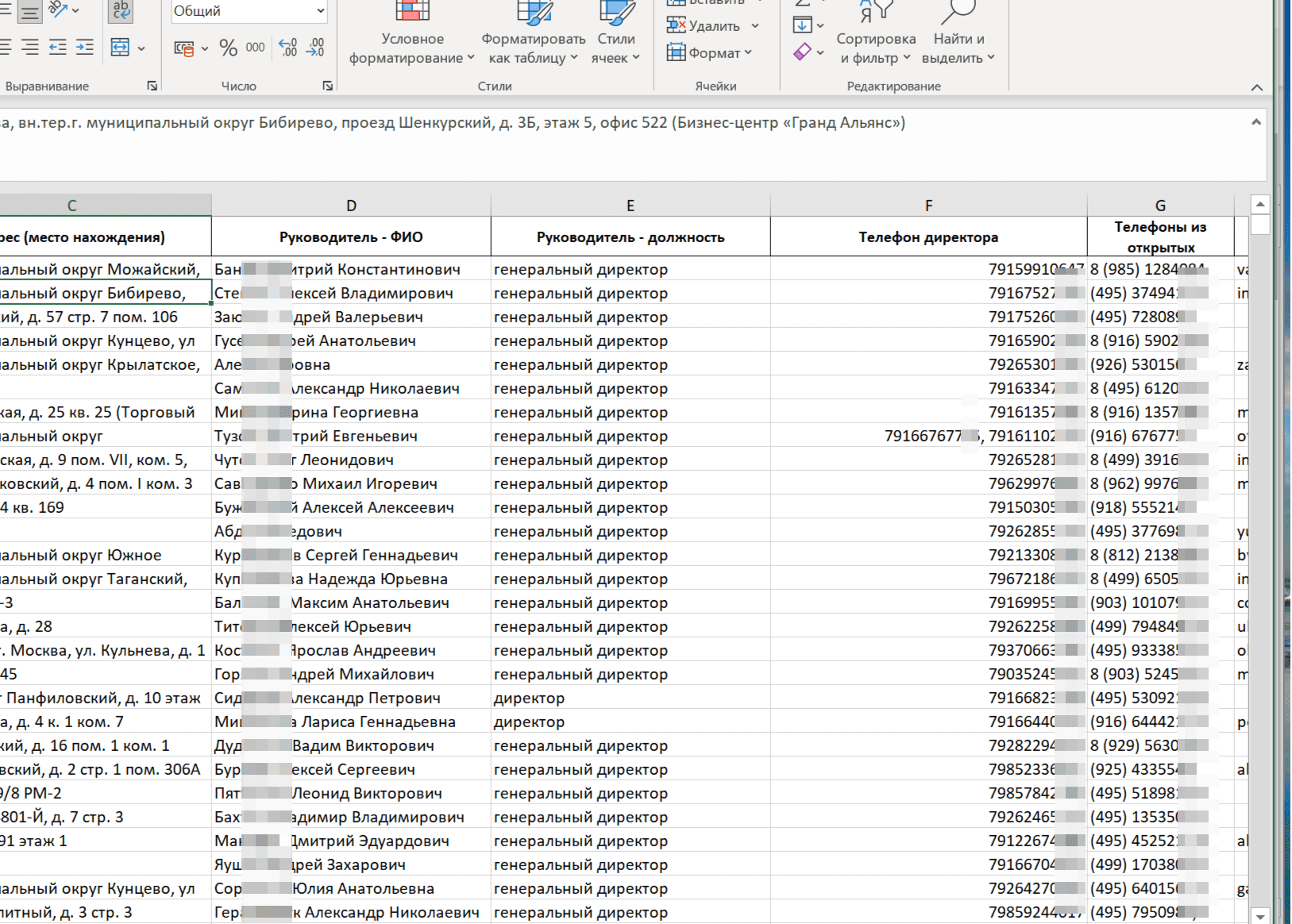Click in the formula bar text
The width and height of the screenshot is (1292, 924).
pyautogui.click(x=453, y=122)
